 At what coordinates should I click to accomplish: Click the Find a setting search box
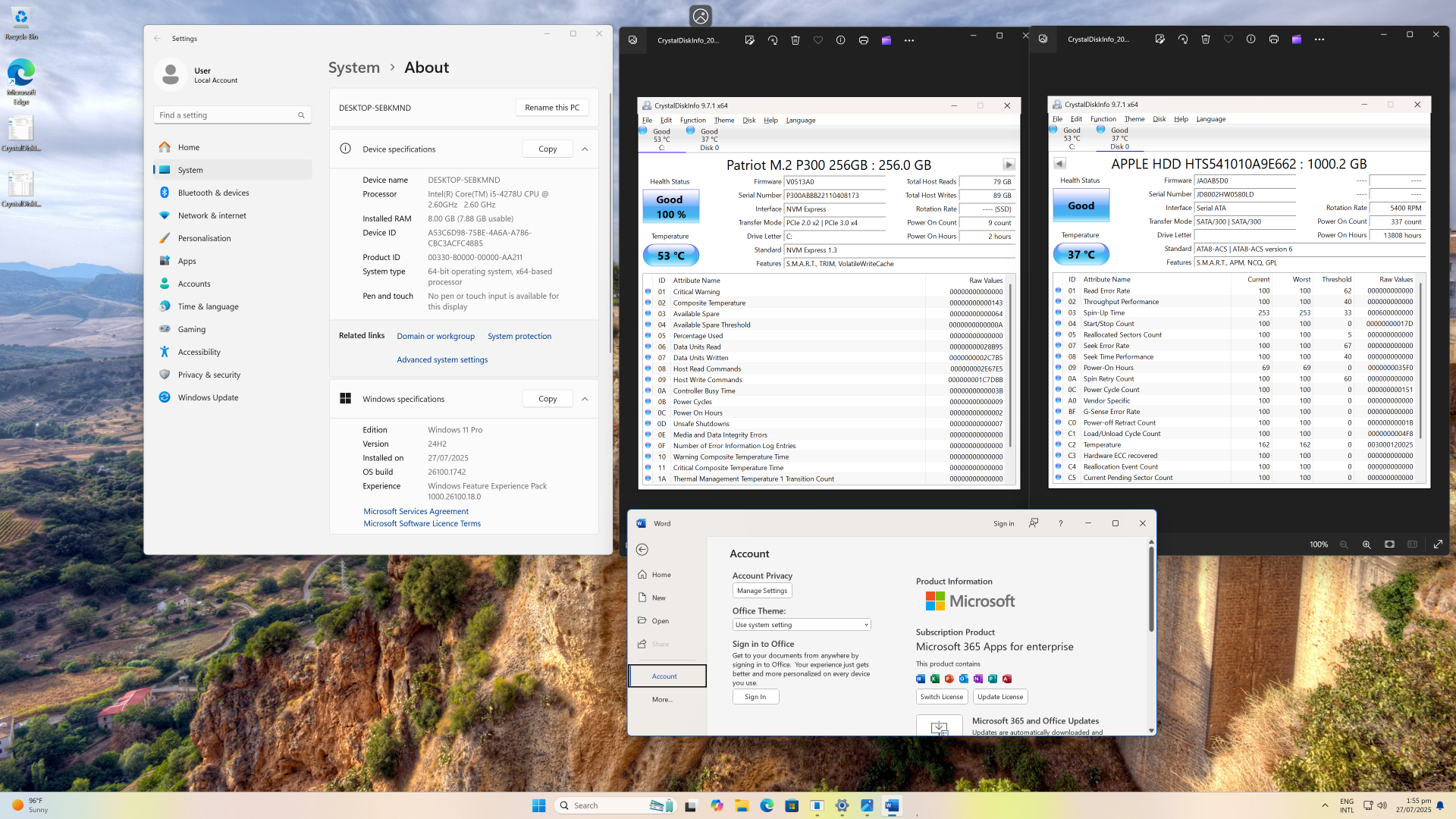click(x=232, y=115)
